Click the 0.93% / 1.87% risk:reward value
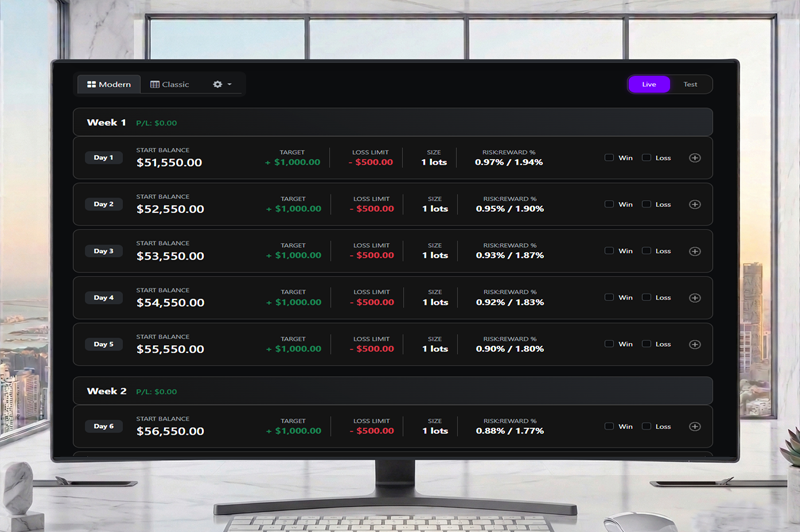The width and height of the screenshot is (800, 532). (510, 255)
